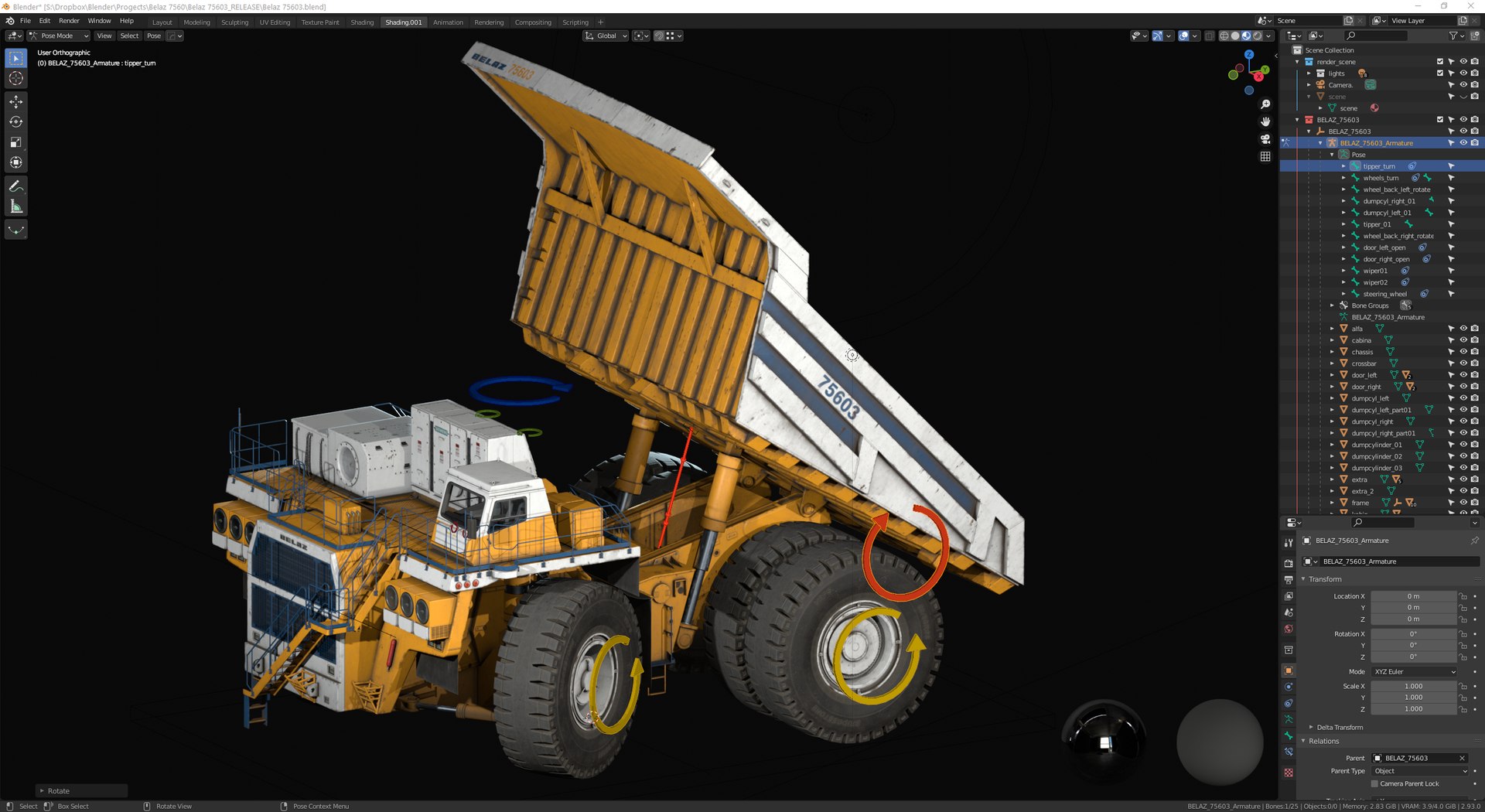
Task: Open the Pose Mode dropdown
Action: [59, 36]
